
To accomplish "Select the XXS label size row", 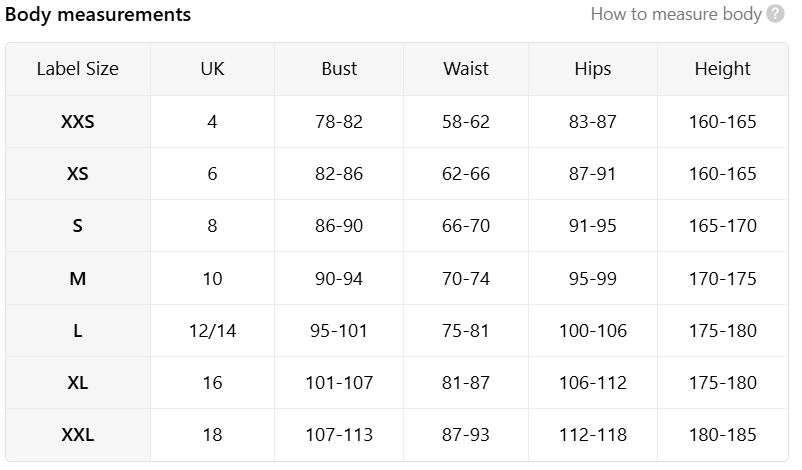I will coord(397,121).
